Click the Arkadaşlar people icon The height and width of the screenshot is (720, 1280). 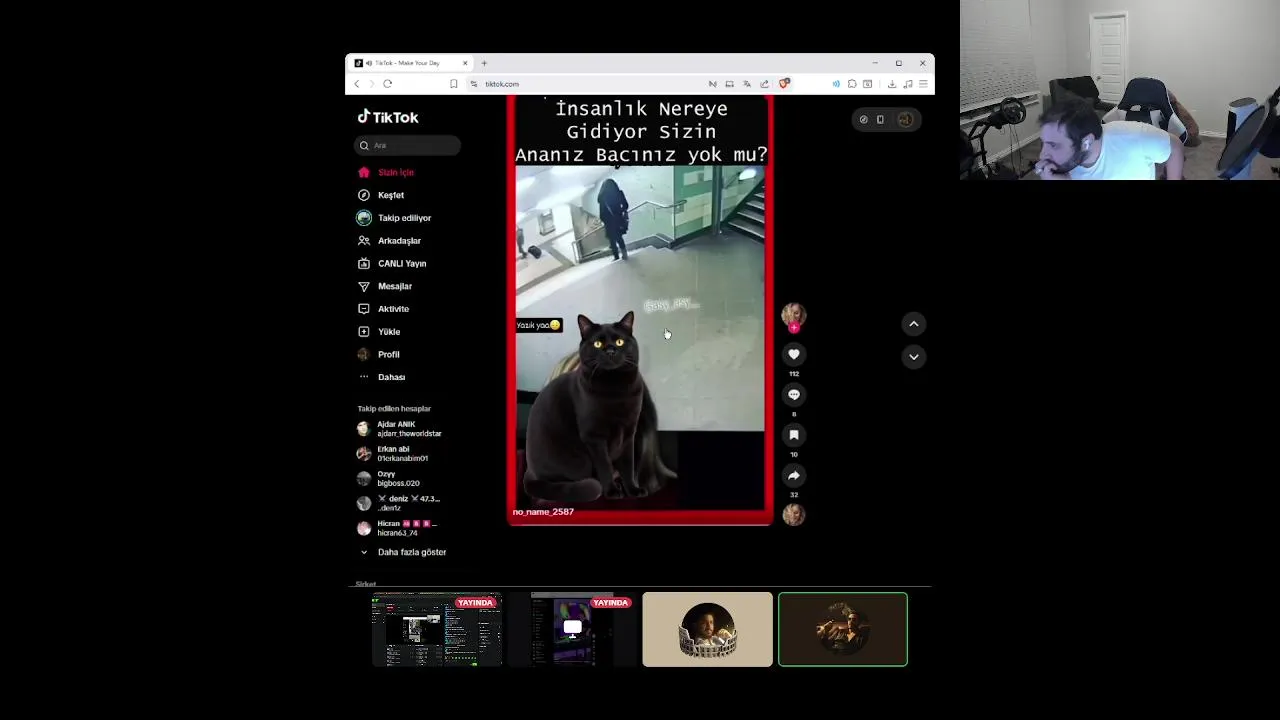(364, 241)
